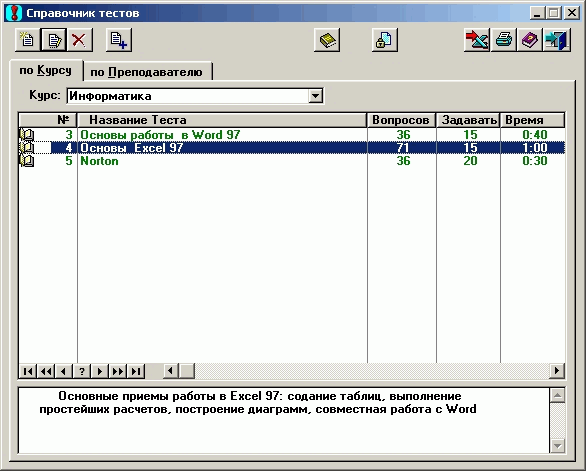Viewport: 586px width, 471px height.
Task: Click the Время column header
Action: [533, 120]
